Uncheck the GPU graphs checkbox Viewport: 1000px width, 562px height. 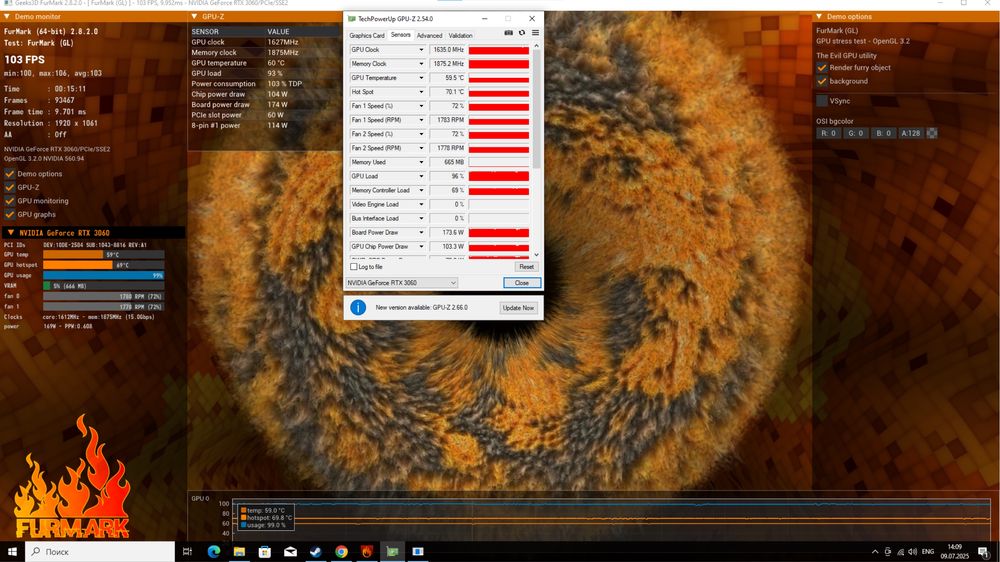click(10, 214)
